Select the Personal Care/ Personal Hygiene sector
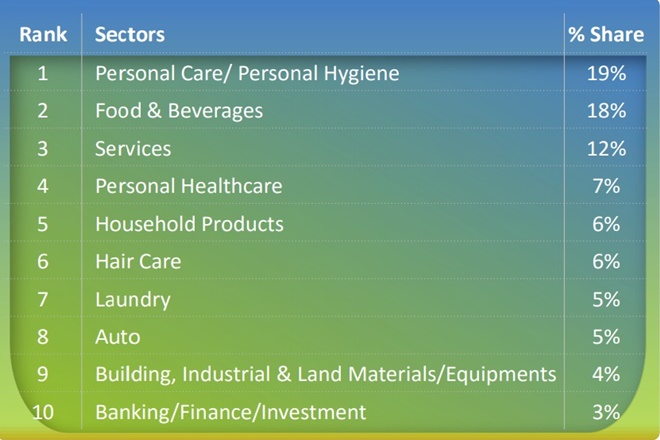Screen dimensions: 660x440 click(247, 73)
